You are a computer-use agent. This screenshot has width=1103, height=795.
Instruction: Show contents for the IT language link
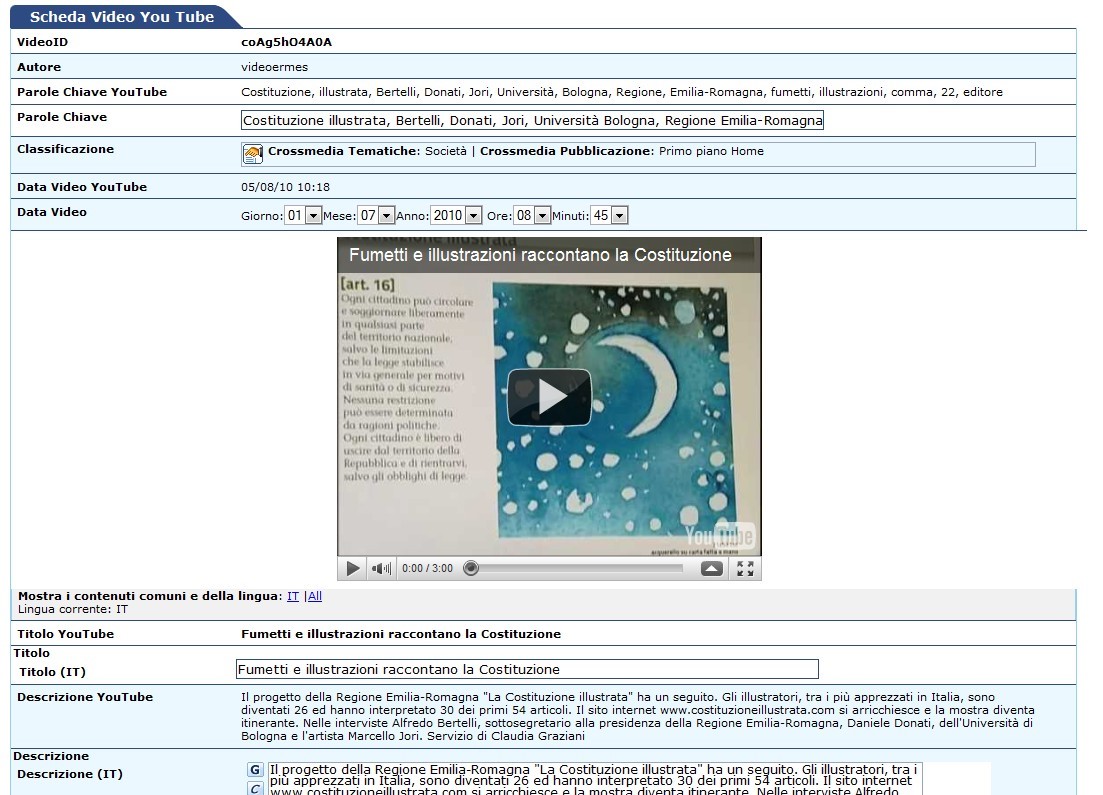coord(293,596)
